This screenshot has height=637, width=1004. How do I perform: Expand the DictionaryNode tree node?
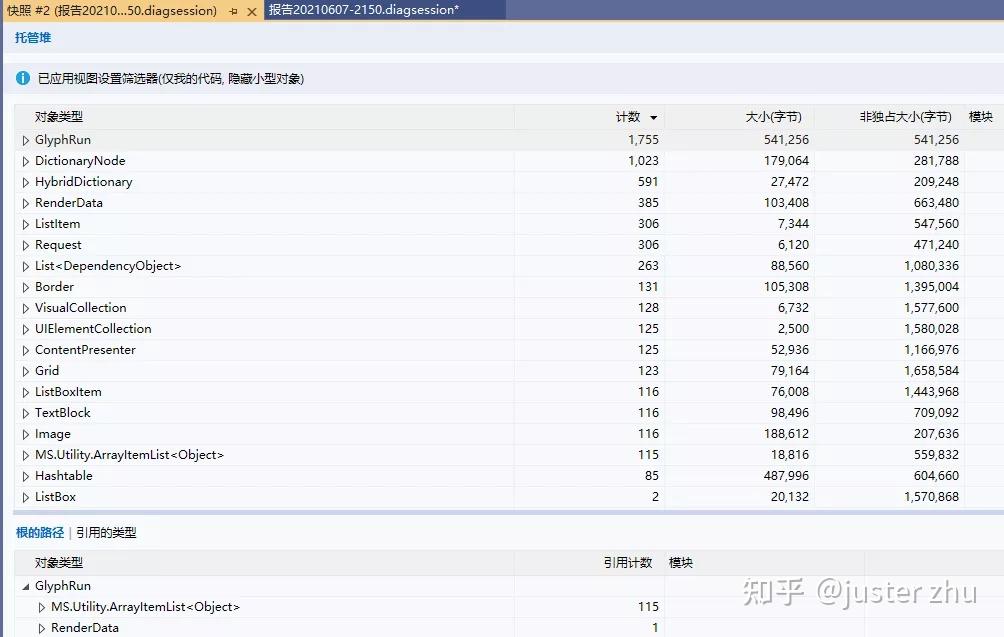(x=24, y=160)
